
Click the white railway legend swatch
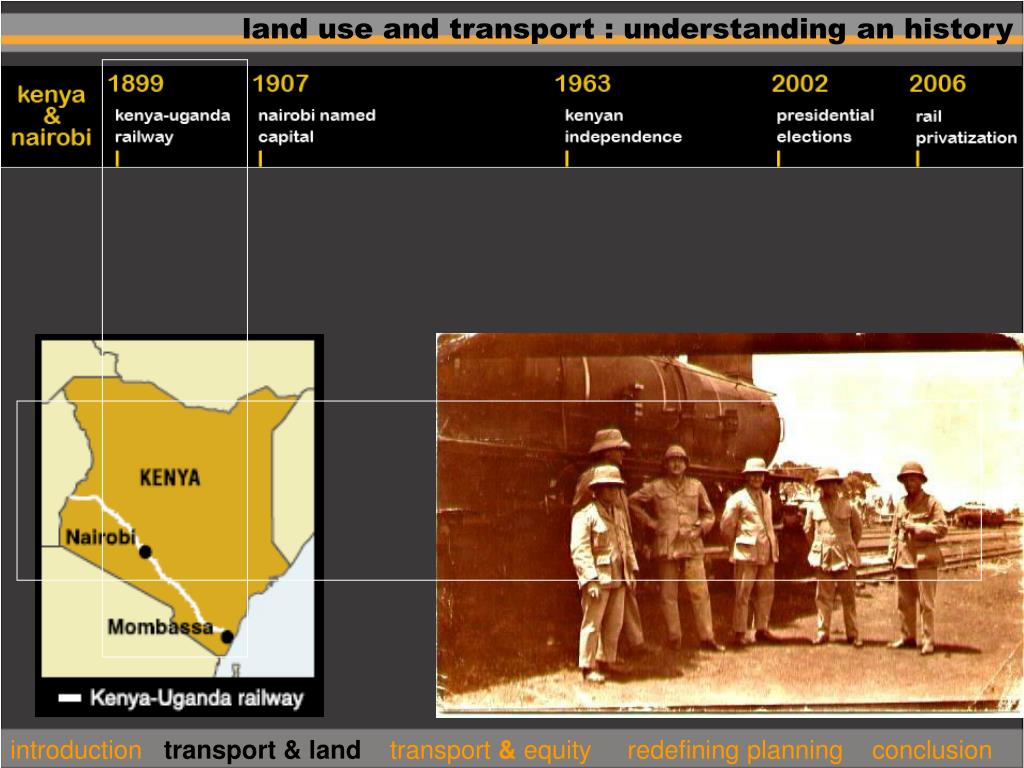70,697
